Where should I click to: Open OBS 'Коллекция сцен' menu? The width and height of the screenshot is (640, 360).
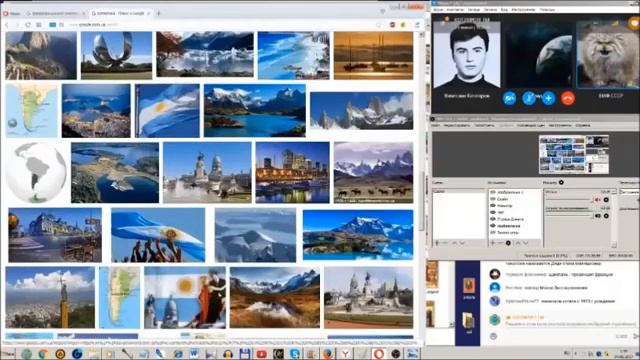pos(531,125)
